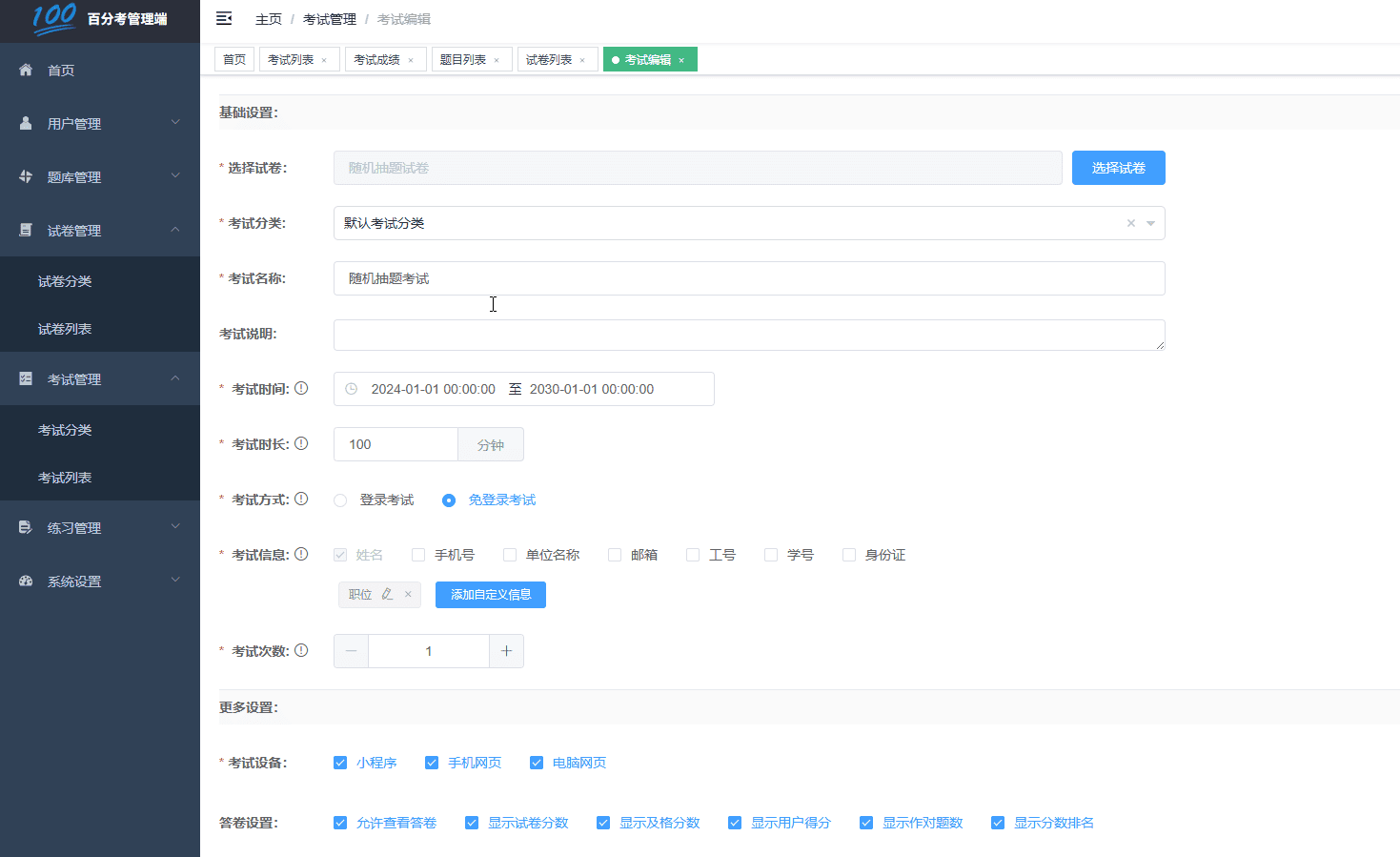The height and width of the screenshot is (857, 1400).
Task: Select the 首页 home icon in sidebar
Action: tap(26, 69)
